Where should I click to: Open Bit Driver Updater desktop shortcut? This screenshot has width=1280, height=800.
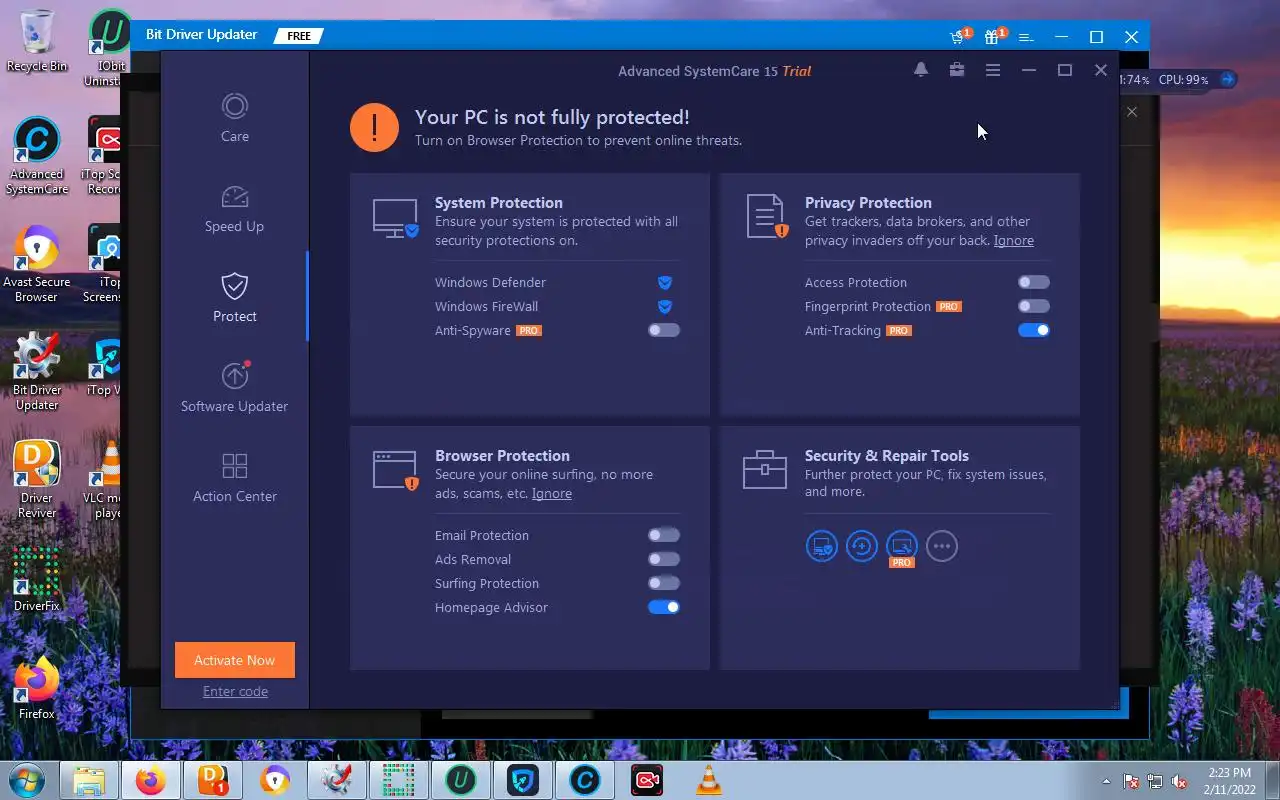pyautogui.click(x=37, y=373)
